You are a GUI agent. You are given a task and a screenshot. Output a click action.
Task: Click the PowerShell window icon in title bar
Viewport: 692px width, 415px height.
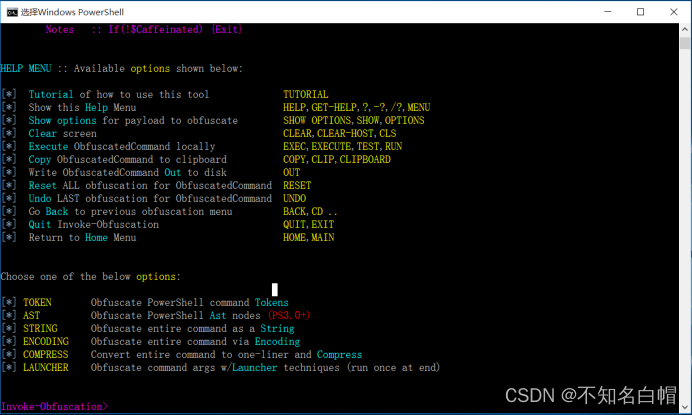(x=12, y=12)
